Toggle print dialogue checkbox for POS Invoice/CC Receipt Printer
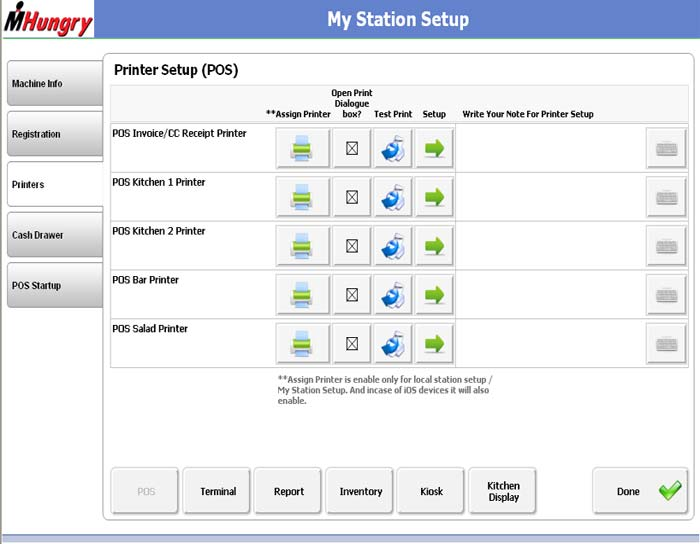The width and height of the screenshot is (700, 544). (352, 148)
